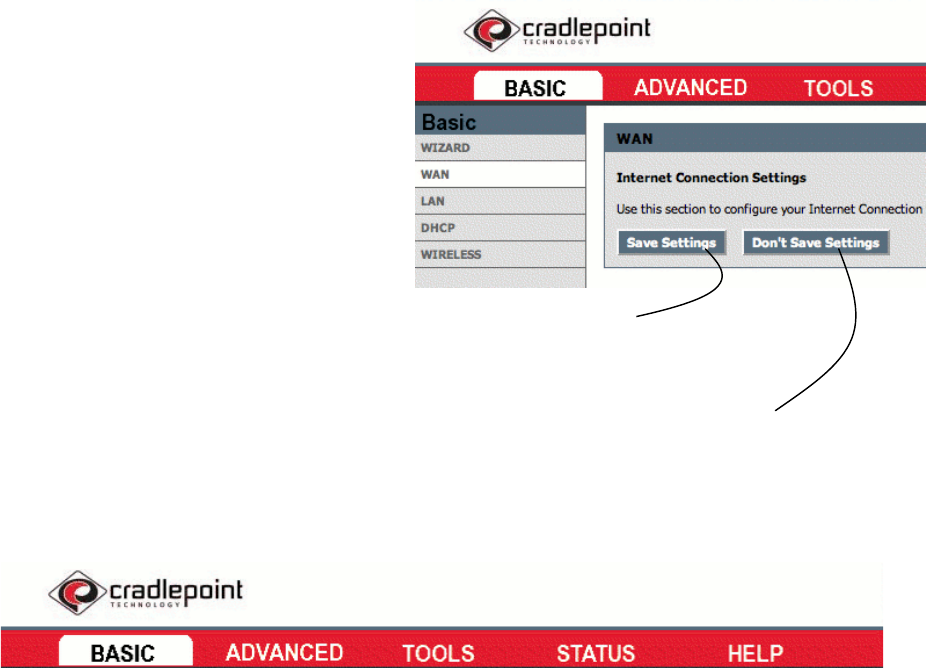Open WIRELESS settings in sidebar

coord(500,255)
